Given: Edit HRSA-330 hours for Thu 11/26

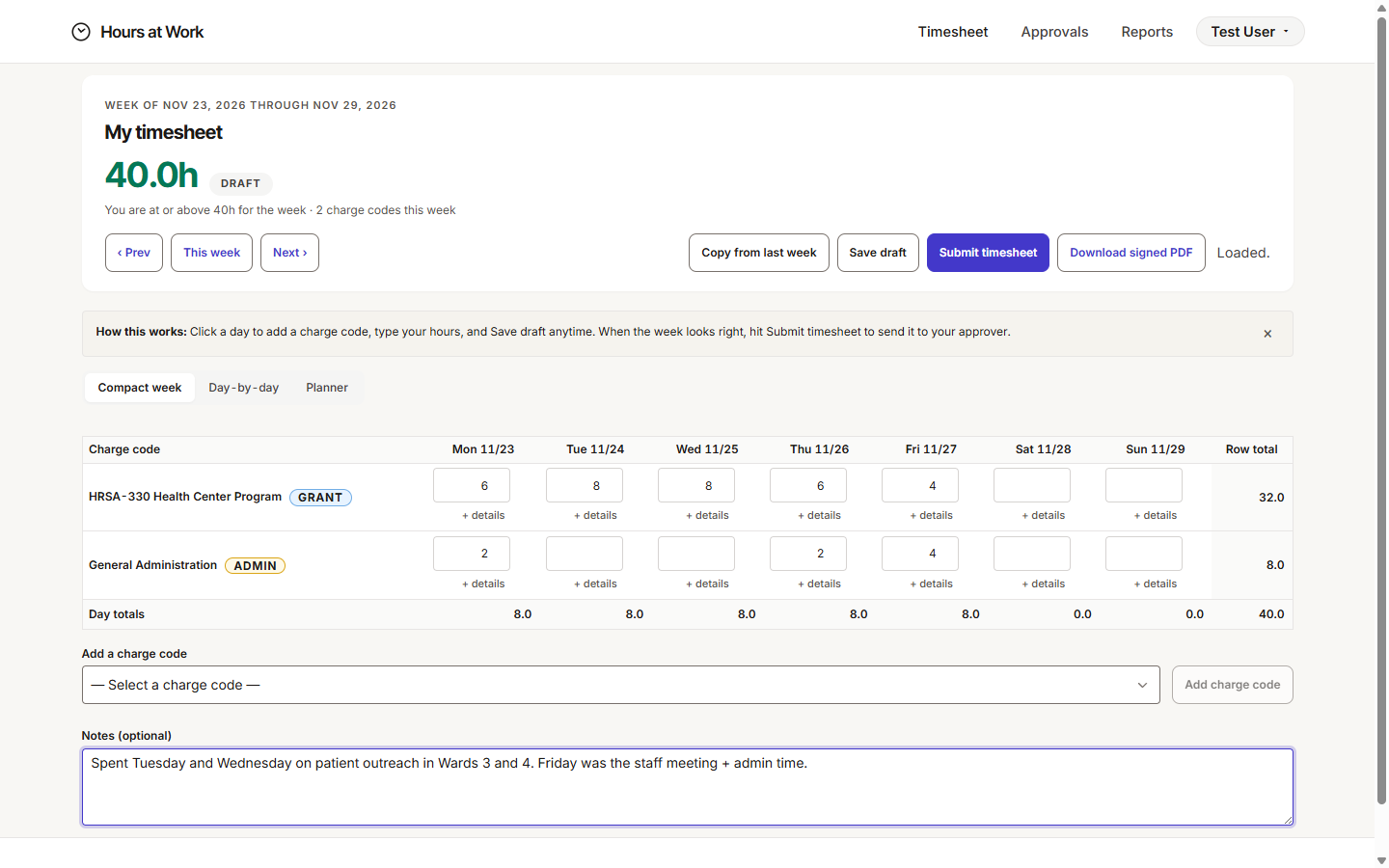Looking at the screenshot, I should [808, 485].
